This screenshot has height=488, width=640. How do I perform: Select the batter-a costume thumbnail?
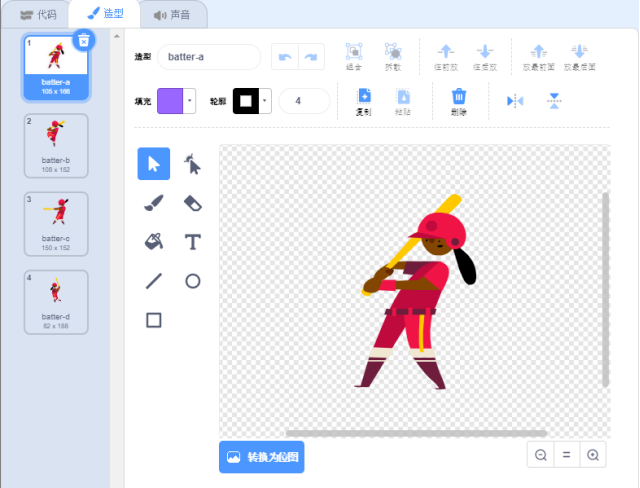56,68
